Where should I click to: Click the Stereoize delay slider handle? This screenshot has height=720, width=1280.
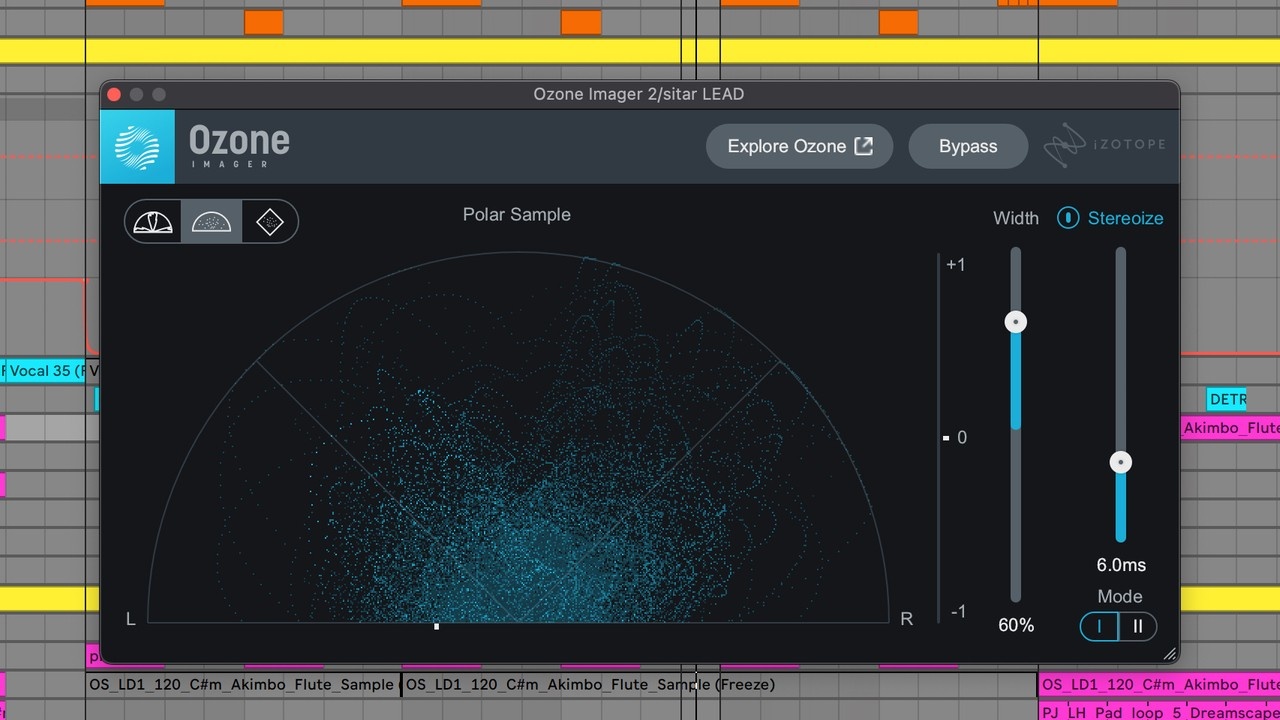pos(1121,462)
